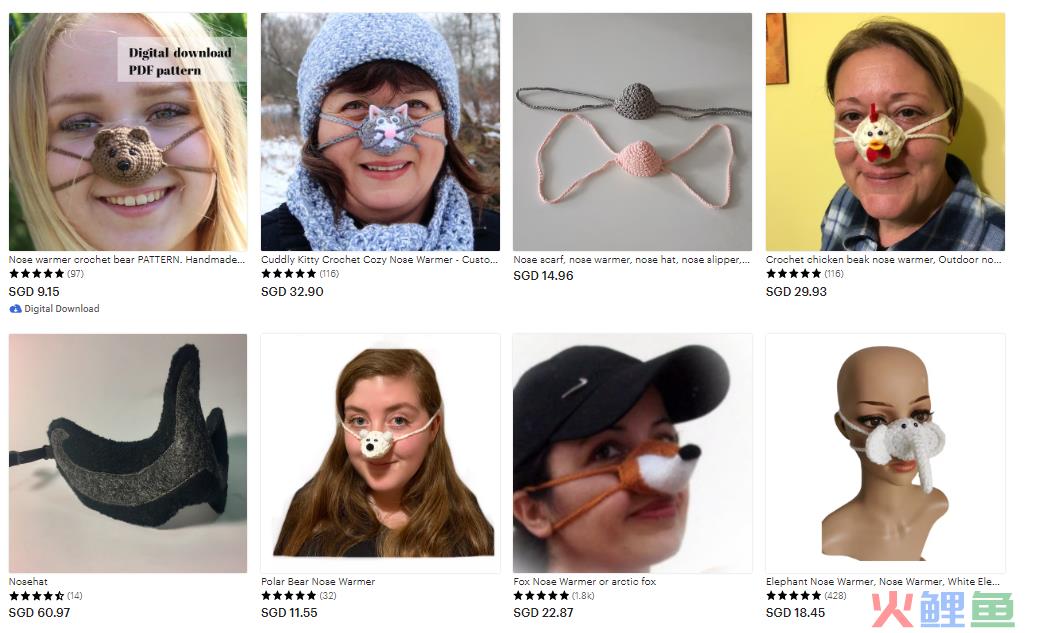Open the black Nosehat product photo
This screenshot has height=633, width=1039.
[x=128, y=453]
